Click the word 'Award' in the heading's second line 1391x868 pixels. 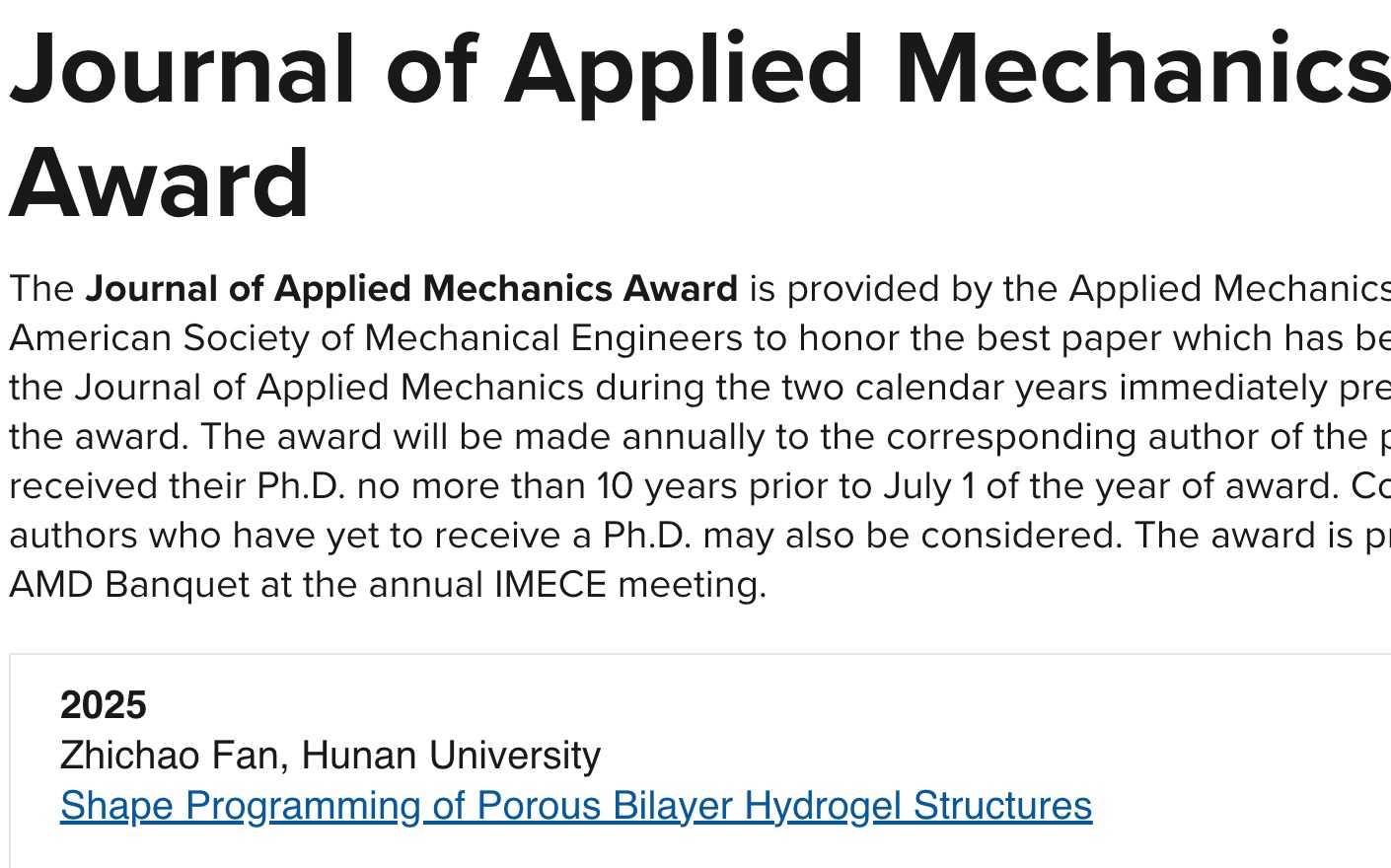click(160, 183)
